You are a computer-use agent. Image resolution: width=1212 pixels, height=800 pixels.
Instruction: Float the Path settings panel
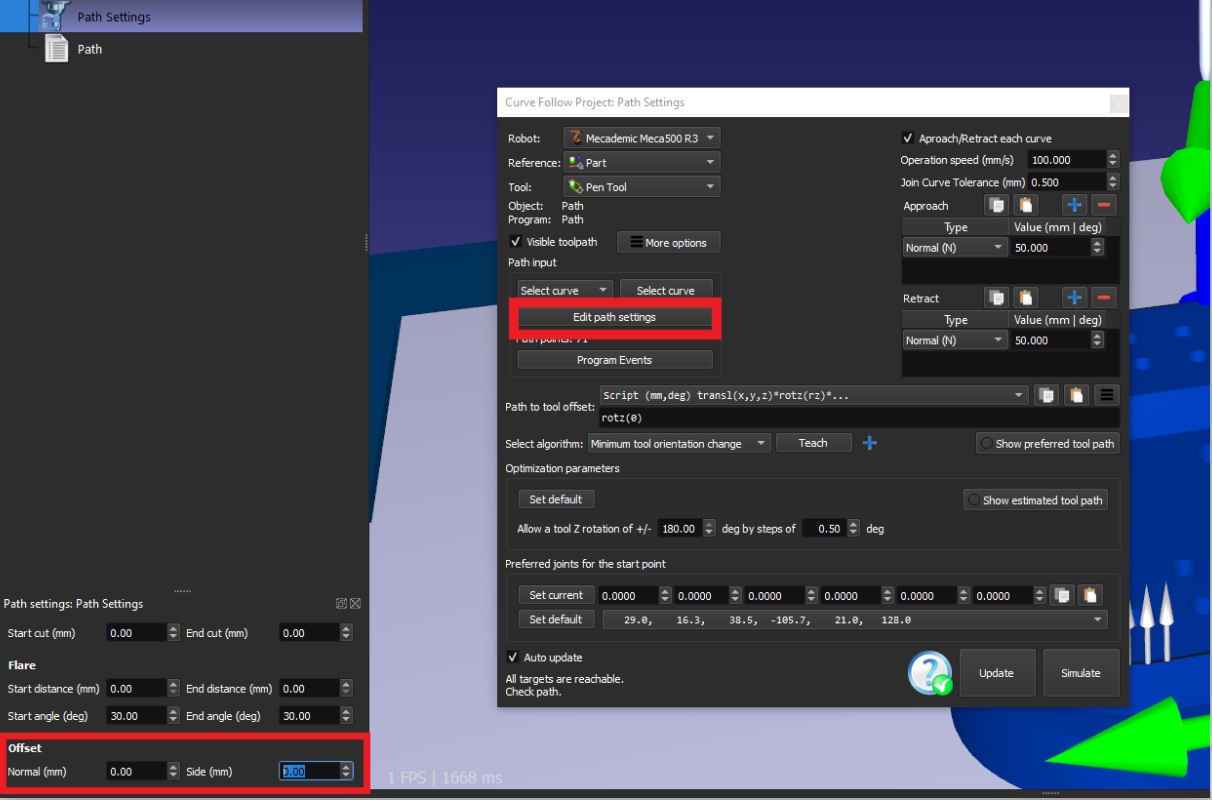(341, 603)
